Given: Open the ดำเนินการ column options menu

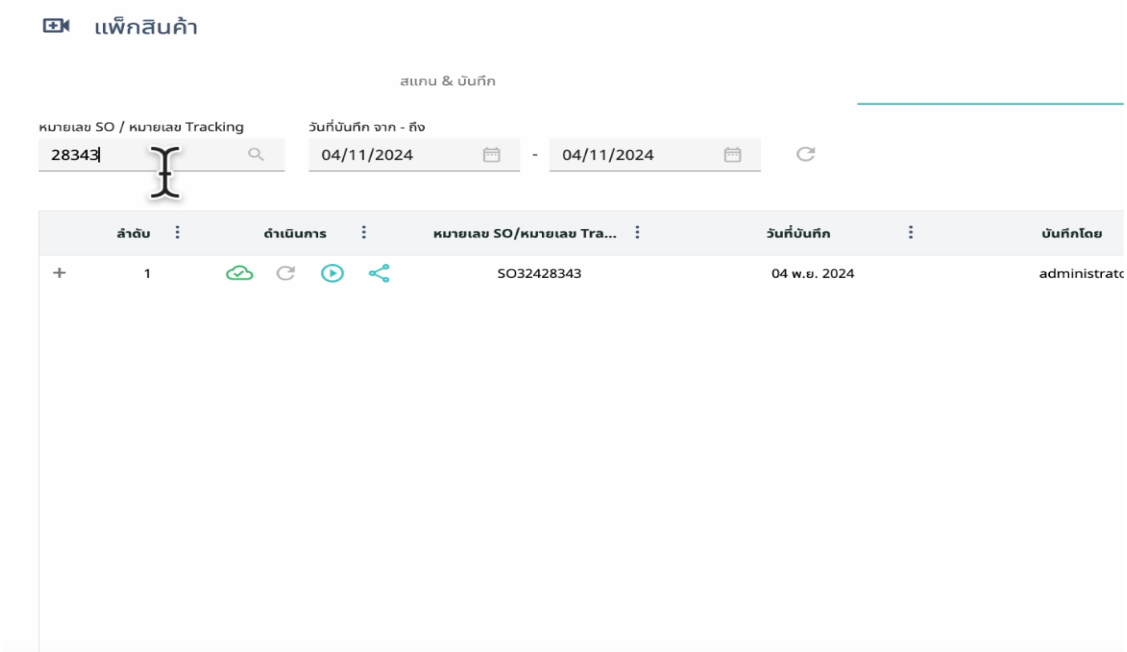Looking at the screenshot, I should [x=363, y=233].
